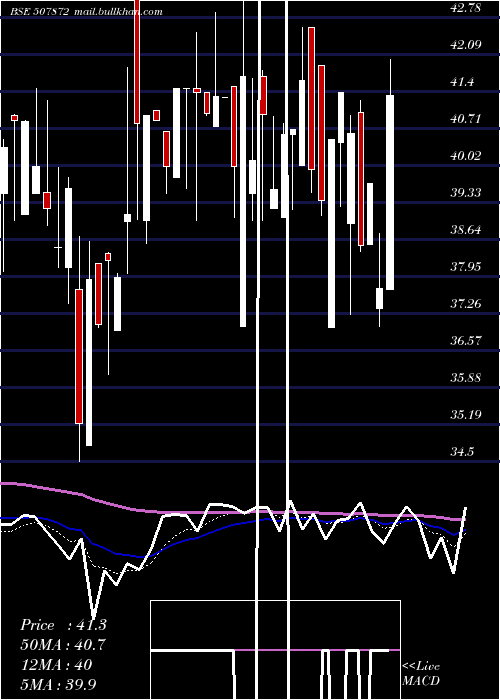500x700 pixels.
Task: Select the 42.78 price axis label
Action: pos(466,7)
